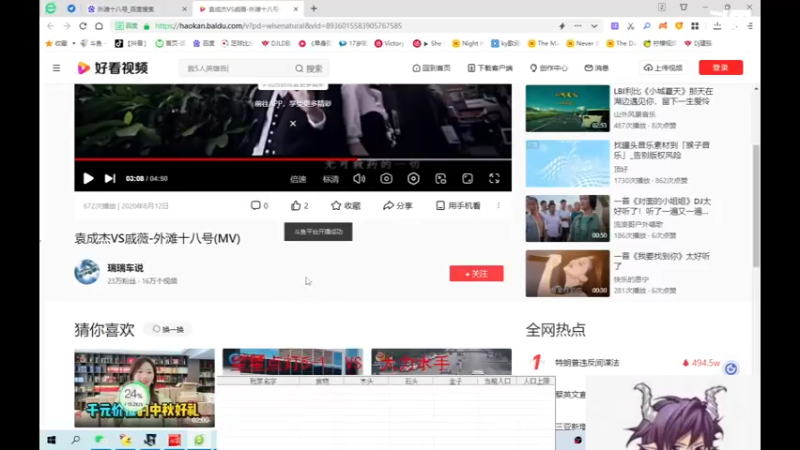Click the circular record icon in player
The image size is (800, 450).
tap(413, 179)
